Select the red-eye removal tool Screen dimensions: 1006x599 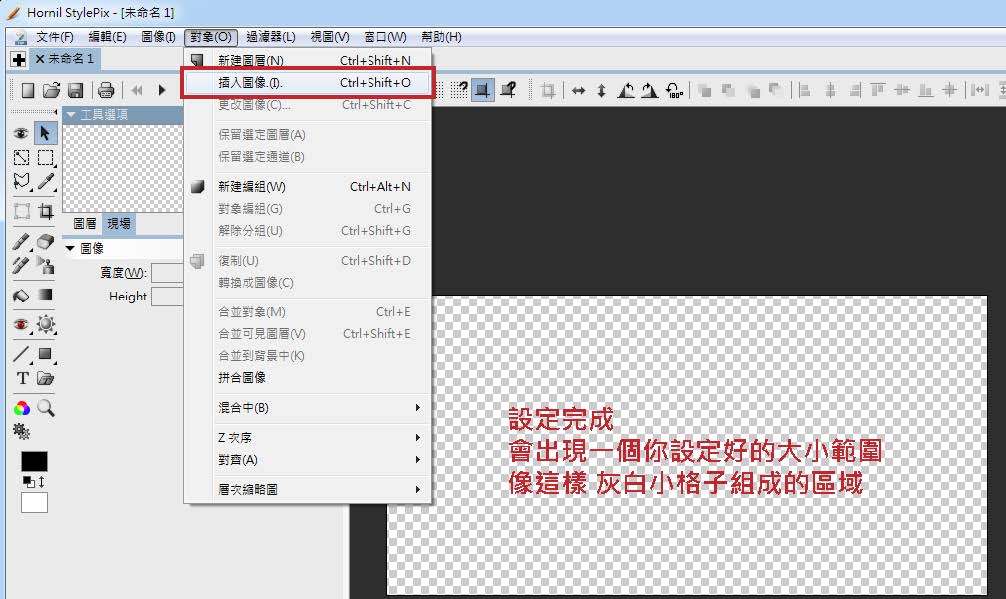(21, 325)
